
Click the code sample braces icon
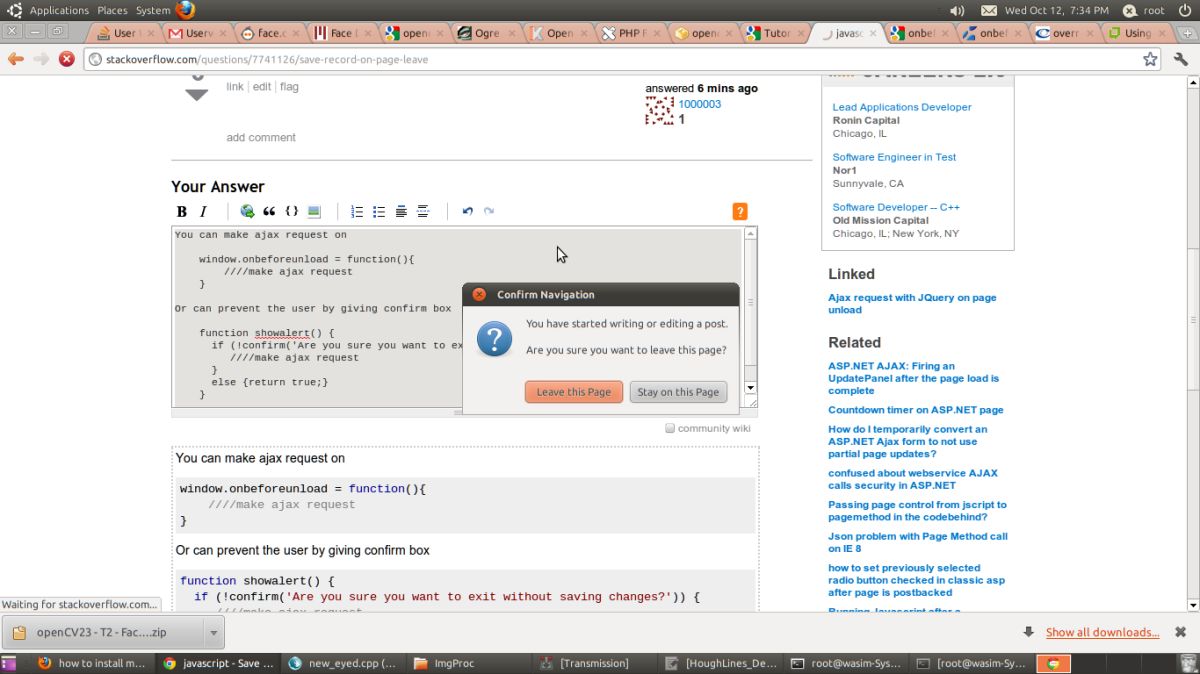point(292,211)
